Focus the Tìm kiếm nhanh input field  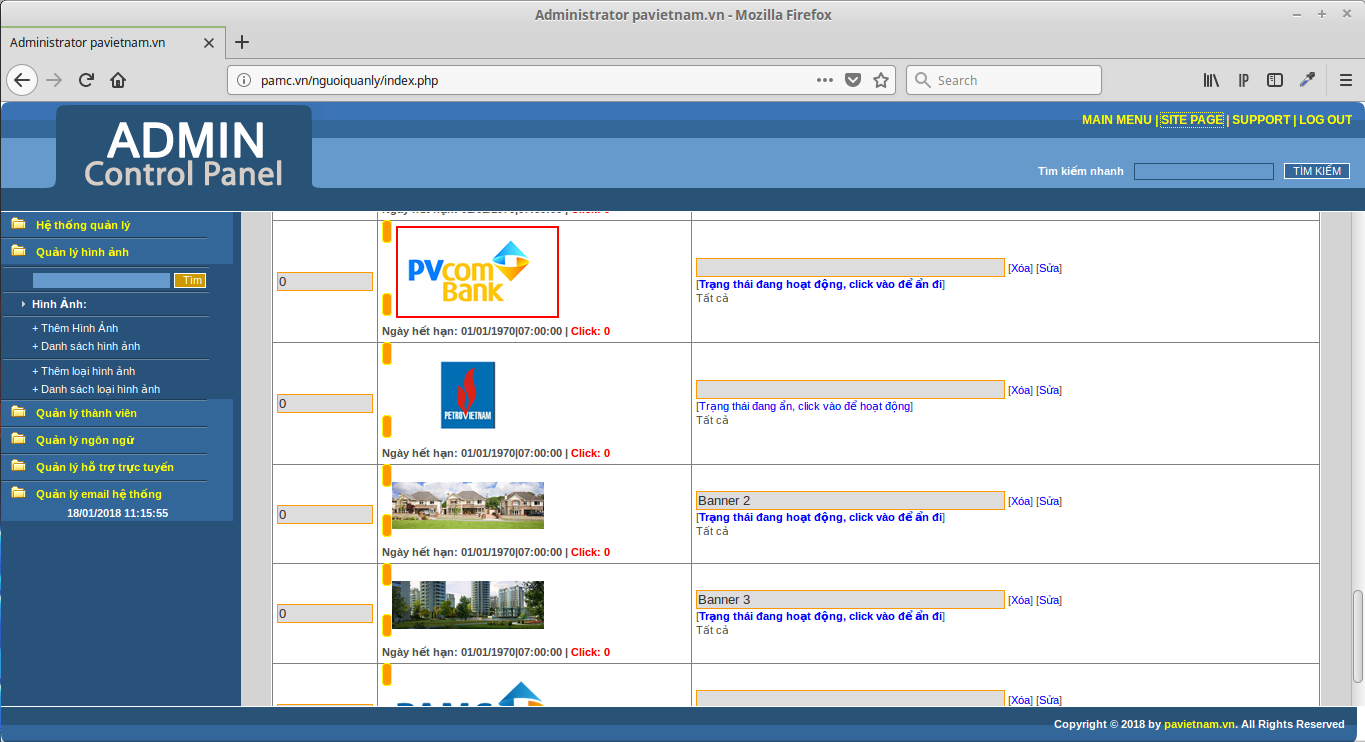point(1204,171)
